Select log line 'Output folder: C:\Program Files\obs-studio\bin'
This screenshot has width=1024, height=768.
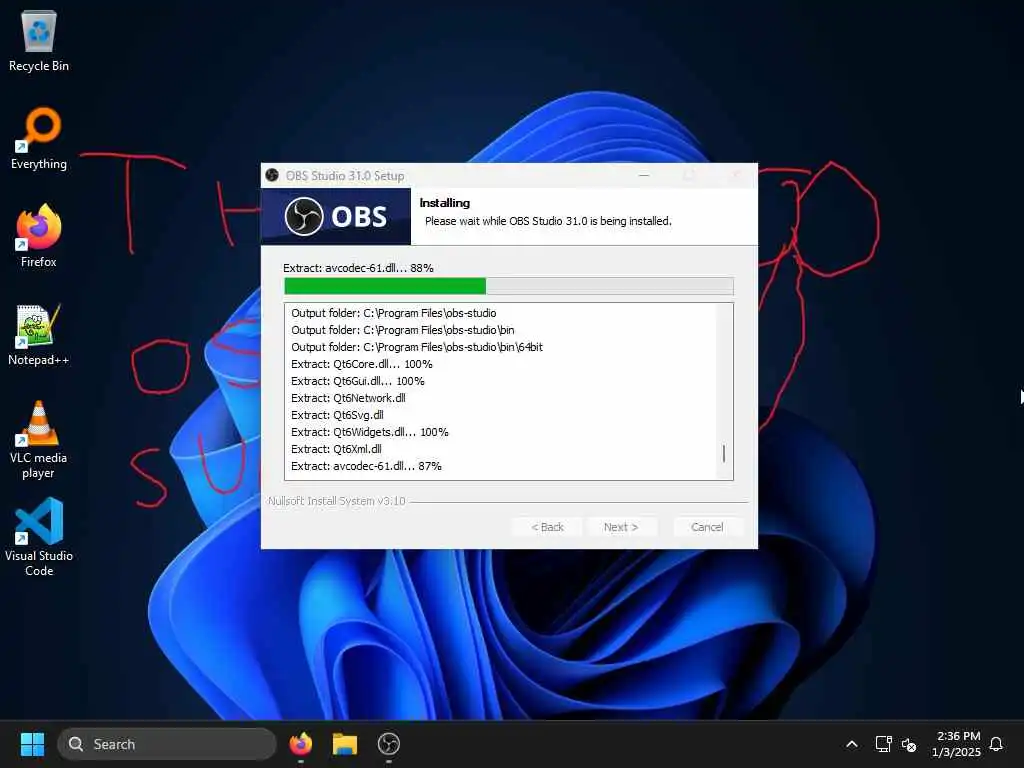tap(403, 330)
